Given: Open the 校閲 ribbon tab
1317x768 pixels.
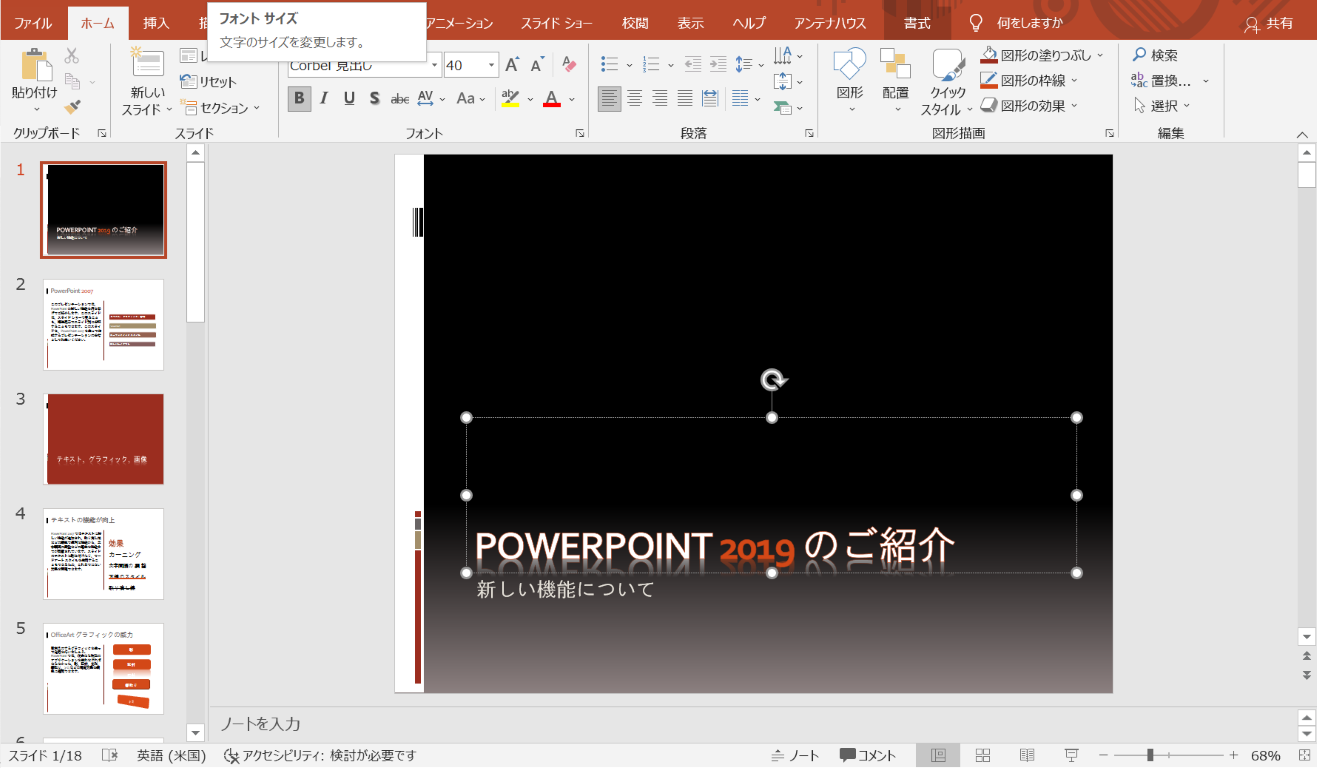Looking at the screenshot, I should 635,22.
